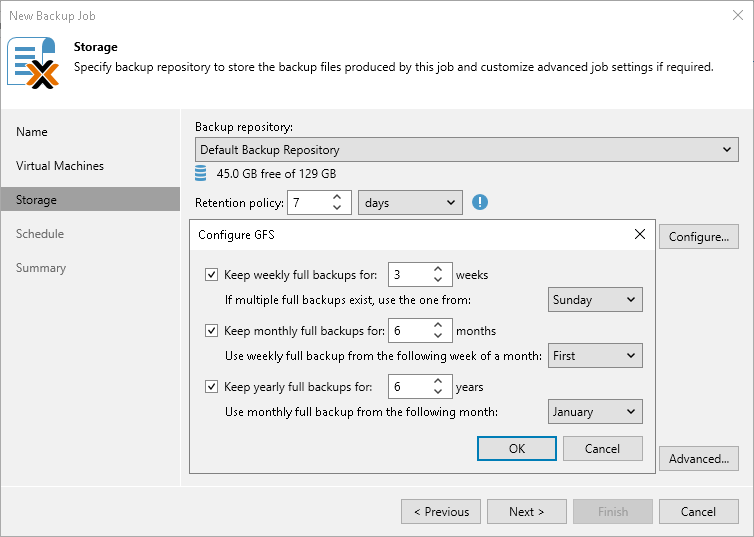Toggle Keep monthly full backups checkbox

pyautogui.click(x=211, y=331)
